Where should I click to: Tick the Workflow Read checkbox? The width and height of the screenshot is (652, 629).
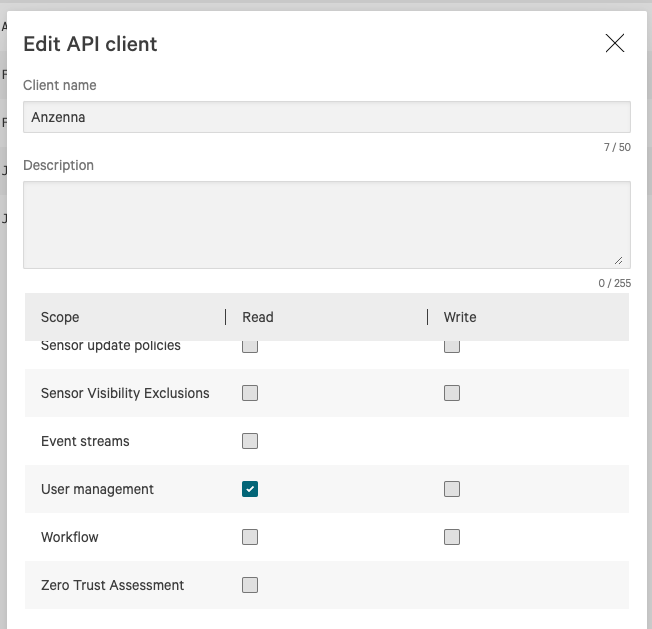pos(250,537)
